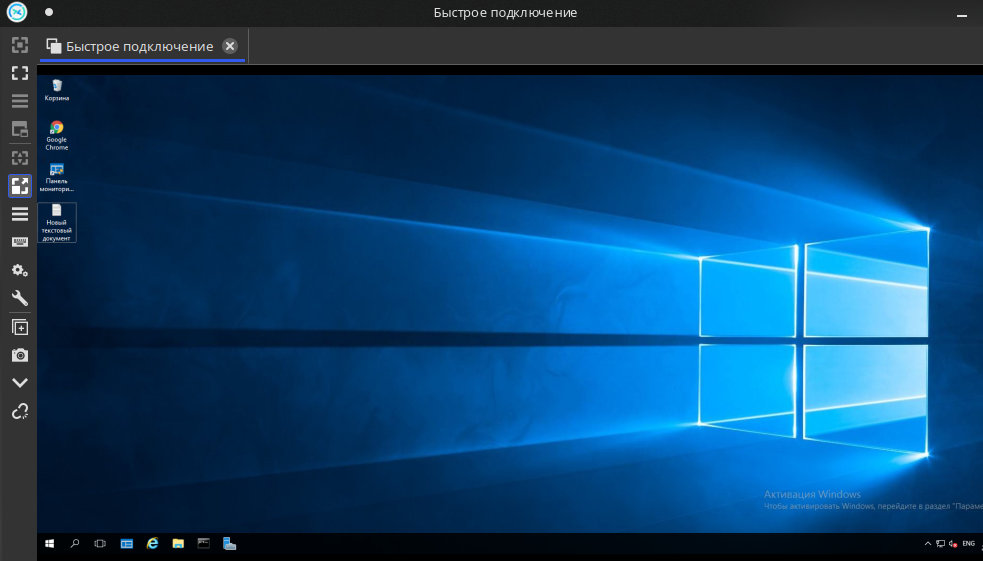Open Task View on the remote taskbar
983x561 pixels.
click(100, 543)
